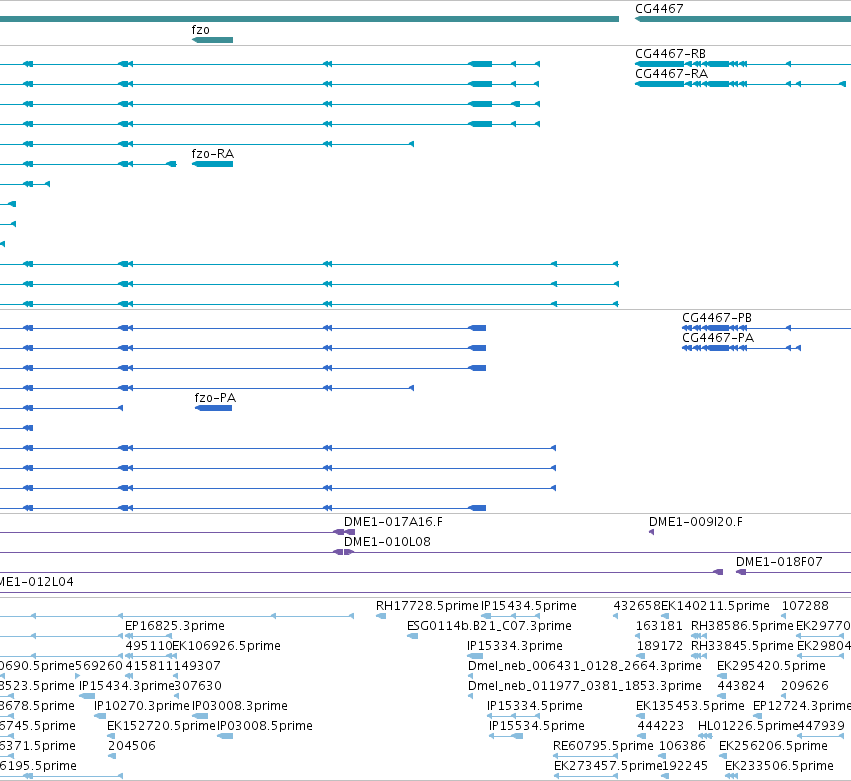This screenshot has height=781, width=851.
Task: Click EST HL01226.5prime label
Action: (748, 726)
